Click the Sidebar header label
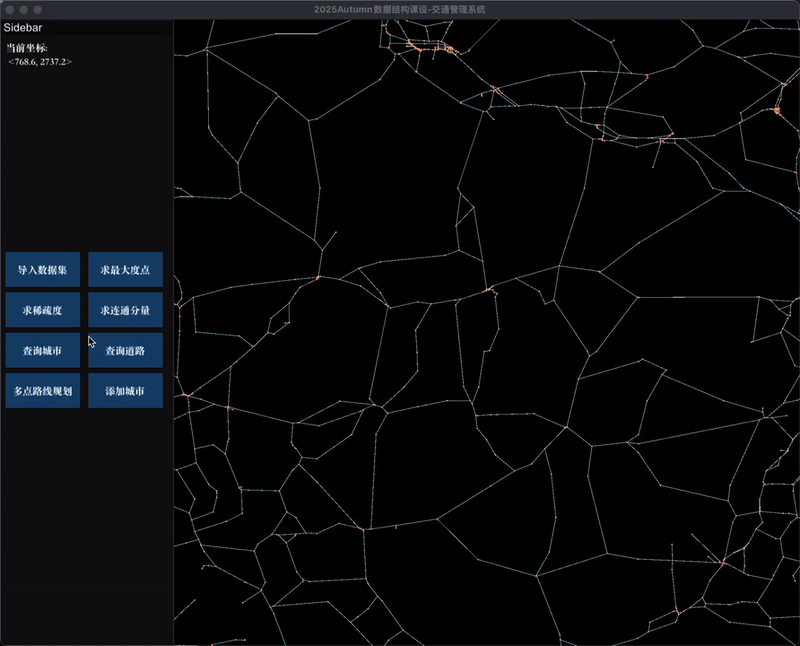The width and height of the screenshot is (800, 646). tap(23, 28)
